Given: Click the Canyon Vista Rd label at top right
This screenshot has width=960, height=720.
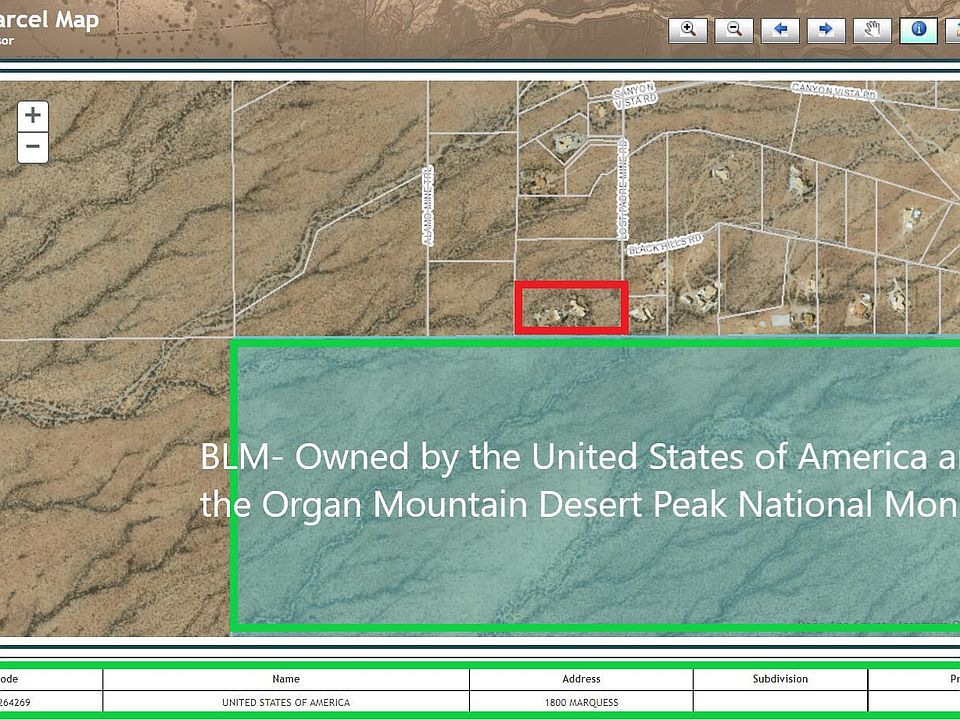Looking at the screenshot, I should [x=834, y=91].
